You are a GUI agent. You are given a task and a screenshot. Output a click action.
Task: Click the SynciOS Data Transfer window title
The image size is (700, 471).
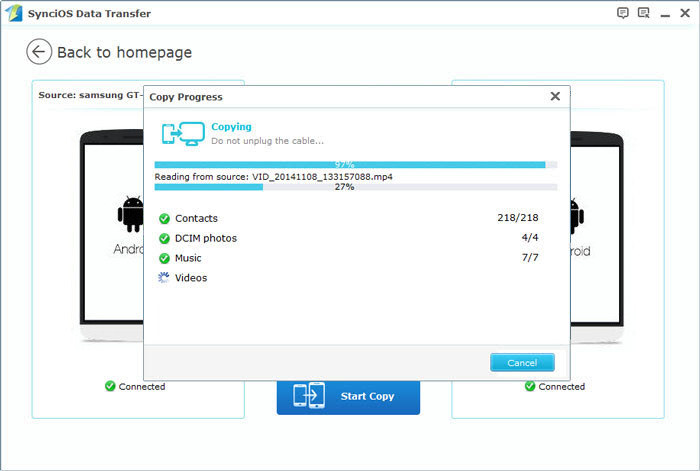(x=89, y=13)
